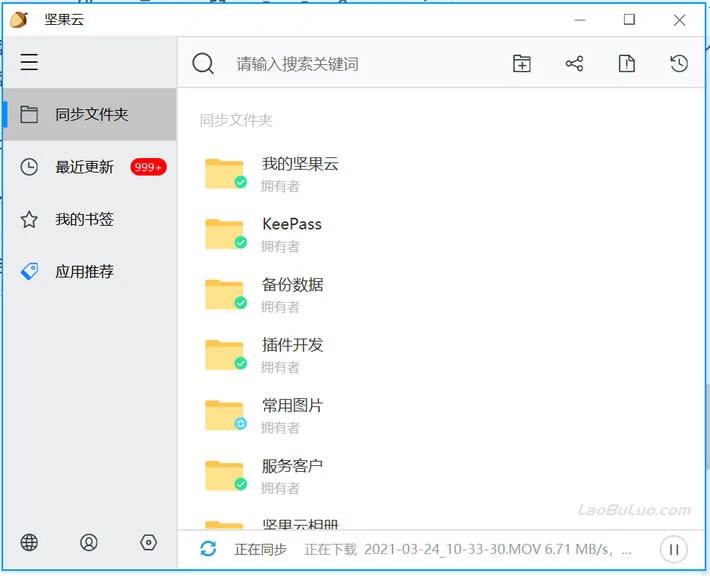Open the settings hexagon icon
The image size is (710, 576).
tap(149, 542)
